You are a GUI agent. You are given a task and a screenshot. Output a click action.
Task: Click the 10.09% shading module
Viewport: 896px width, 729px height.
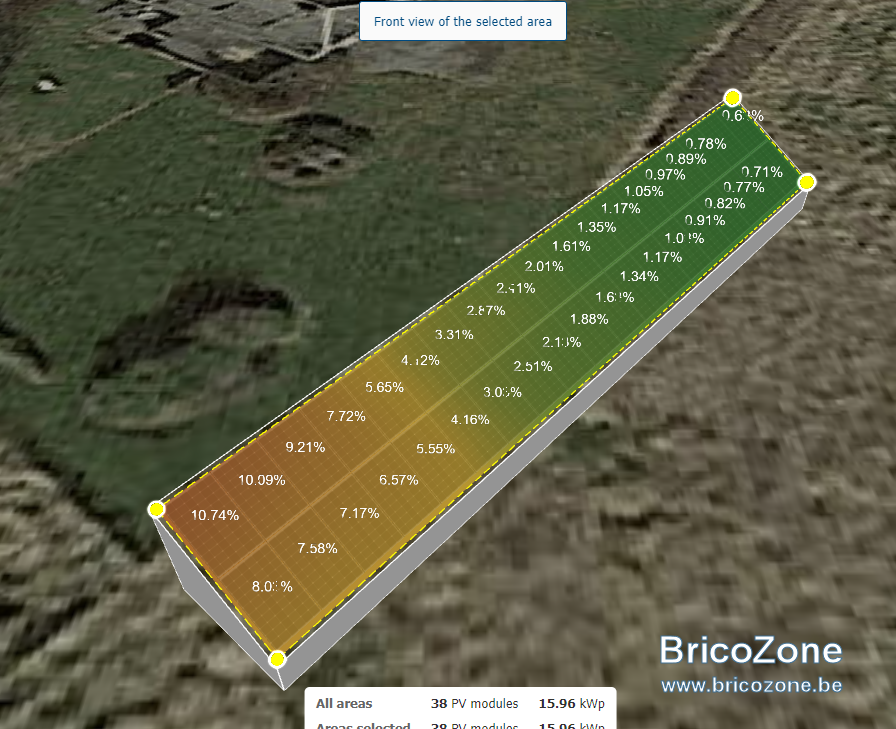[262, 480]
